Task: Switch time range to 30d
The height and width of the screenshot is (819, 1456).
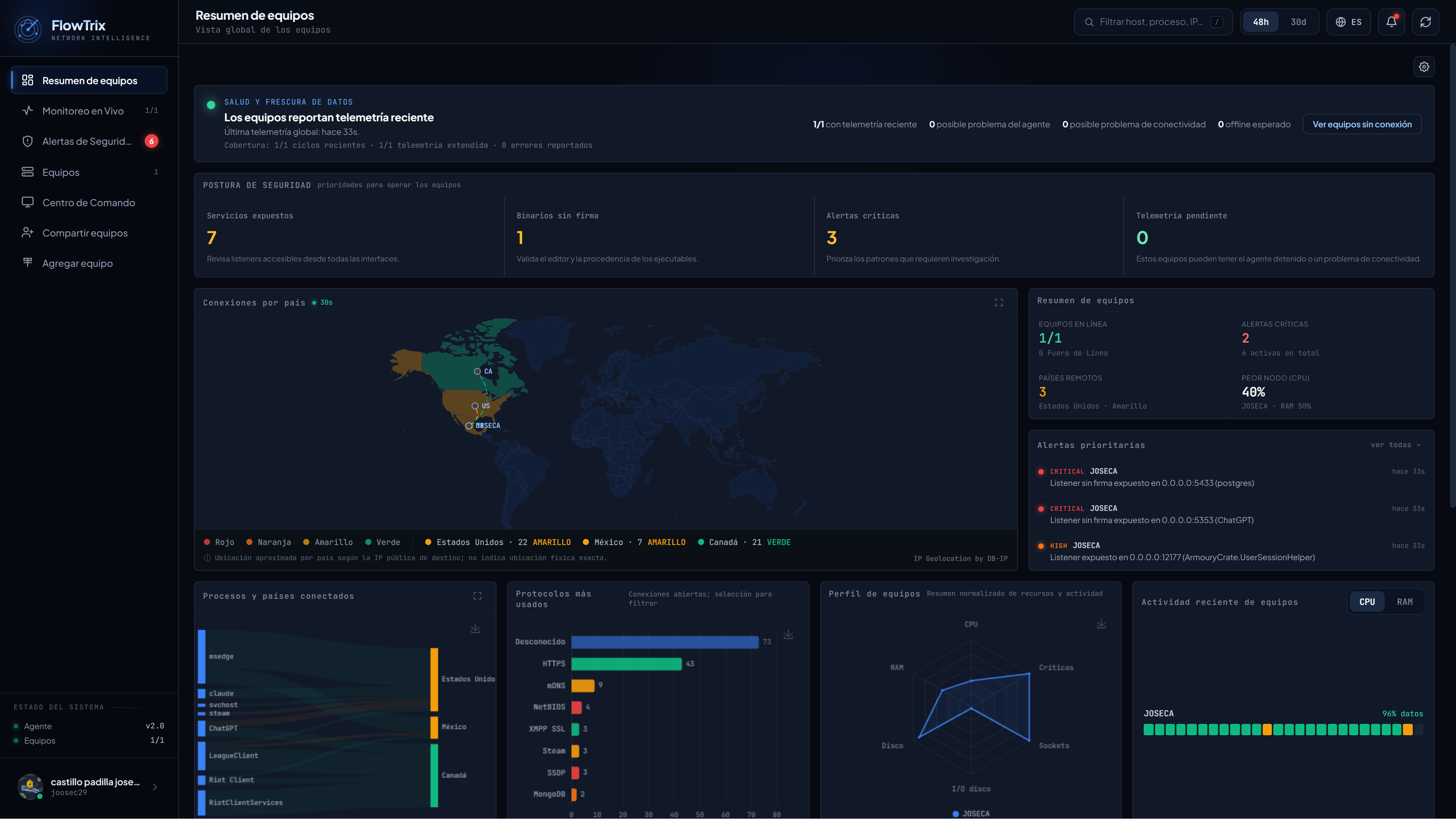Action: pos(1298,22)
